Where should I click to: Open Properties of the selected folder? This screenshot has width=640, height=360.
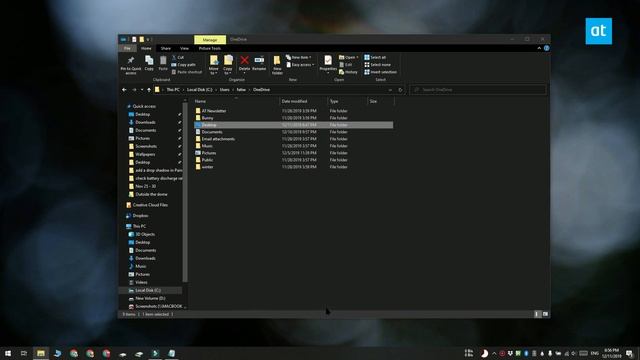[x=328, y=63]
